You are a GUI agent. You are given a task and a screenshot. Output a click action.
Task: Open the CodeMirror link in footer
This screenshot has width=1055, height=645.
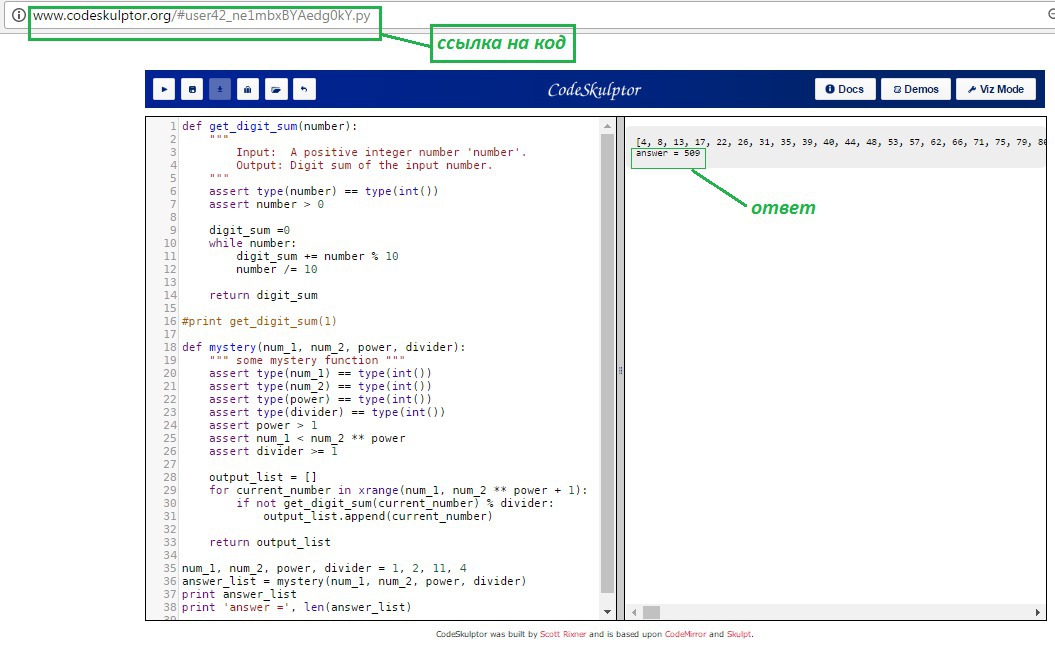(x=686, y=634)
